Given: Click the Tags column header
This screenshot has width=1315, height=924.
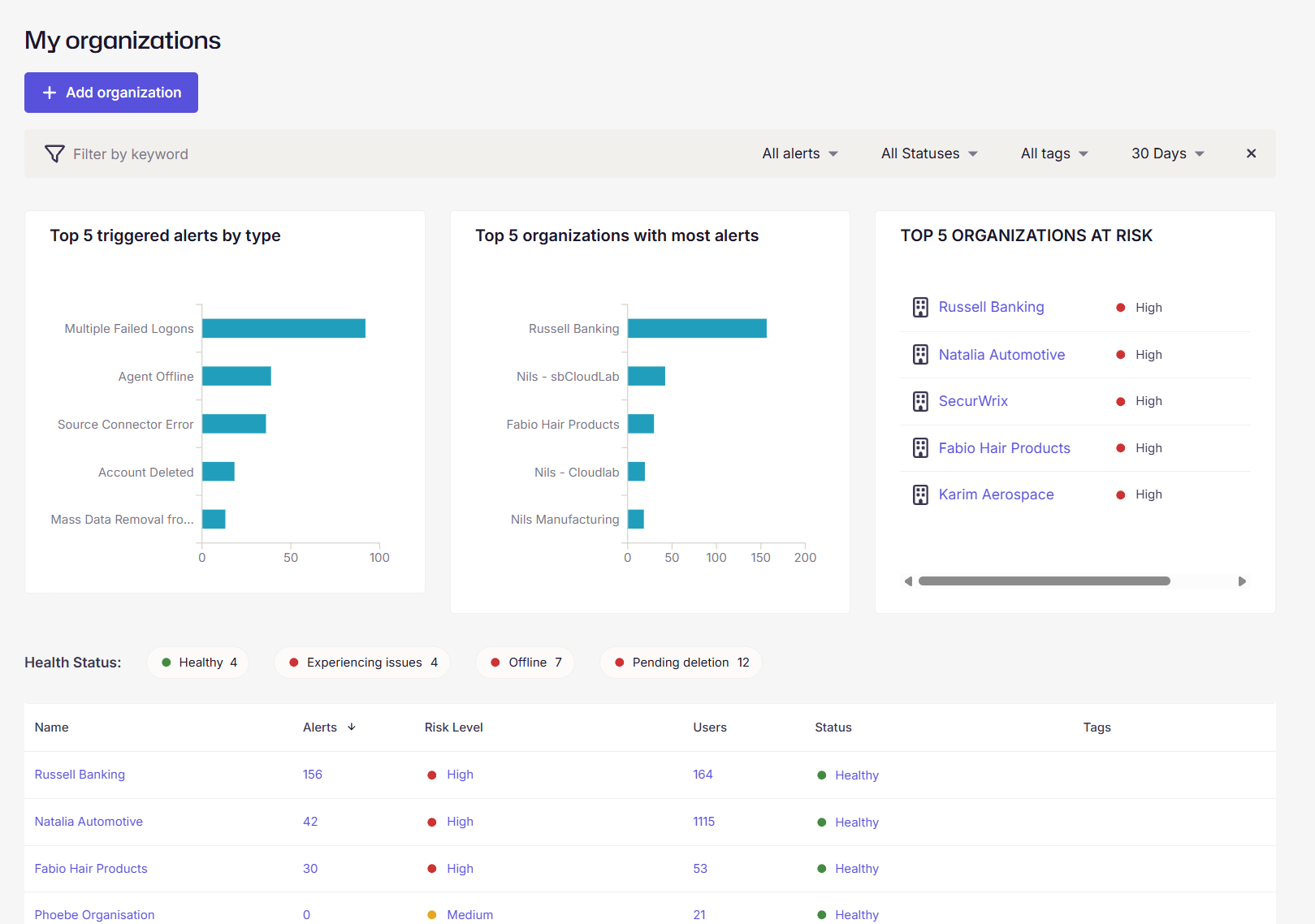Looking at the screenshot, I should point(1097,728).
